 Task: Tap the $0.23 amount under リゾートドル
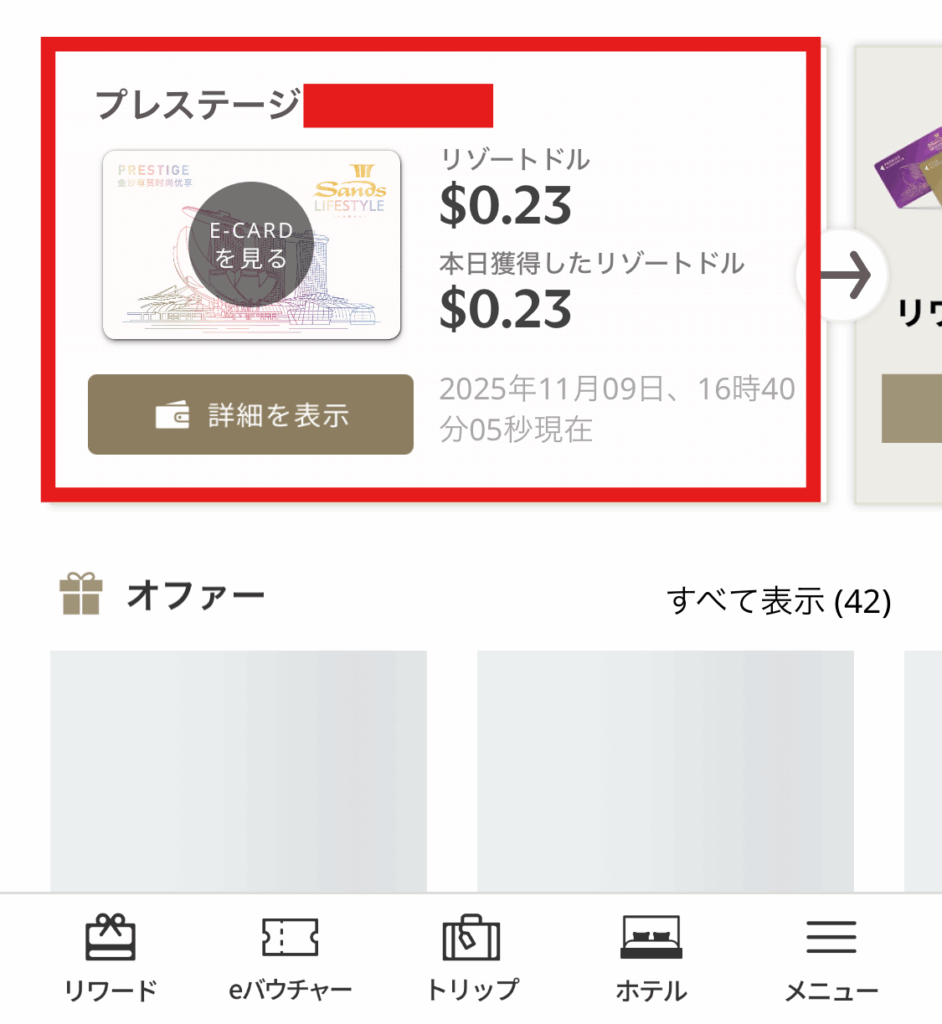pos(506,205)
